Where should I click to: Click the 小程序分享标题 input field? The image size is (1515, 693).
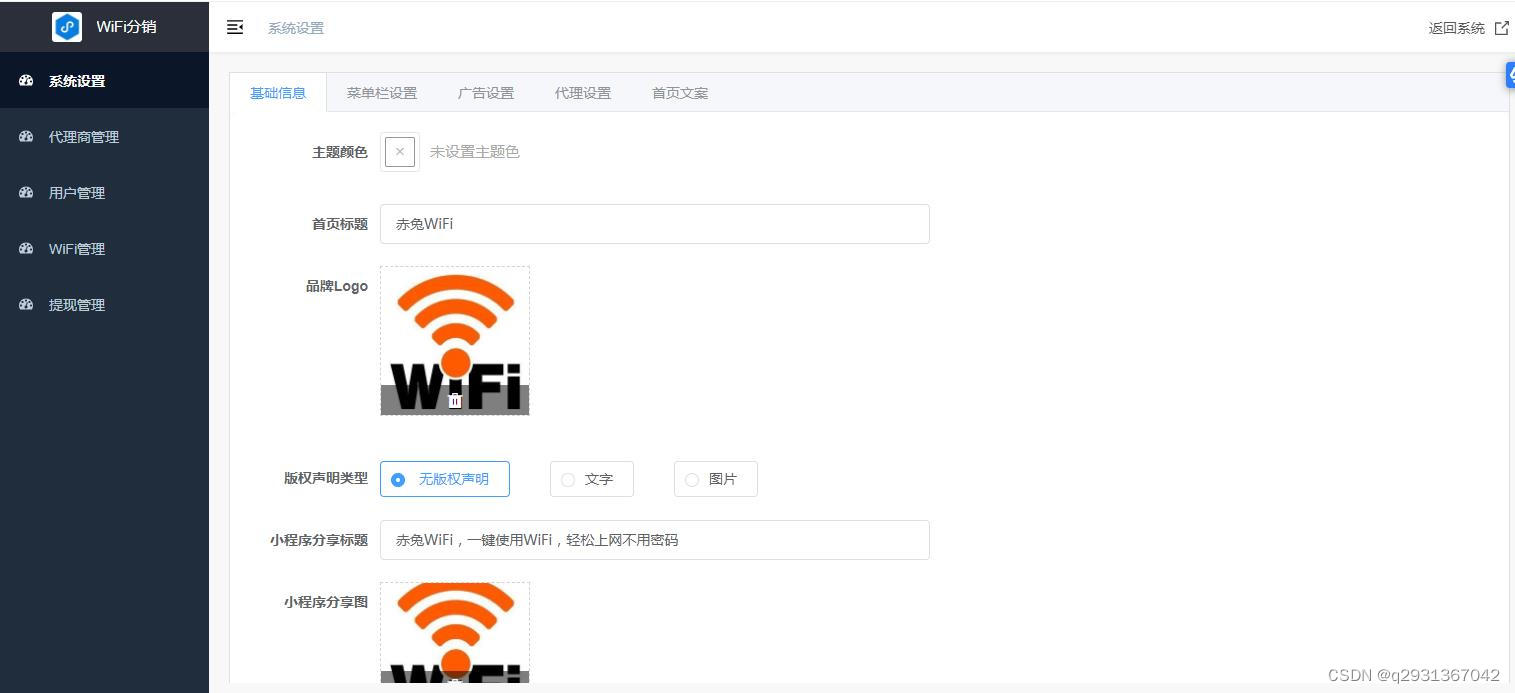click(655, 540)
